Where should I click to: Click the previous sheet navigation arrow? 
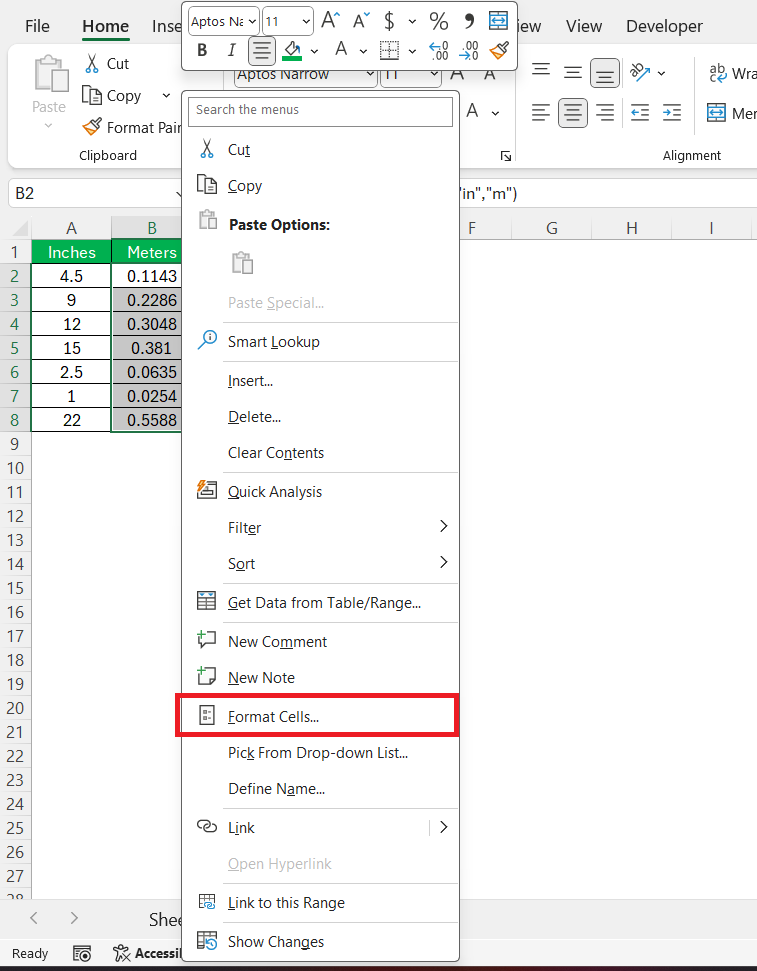coord(34,918)
